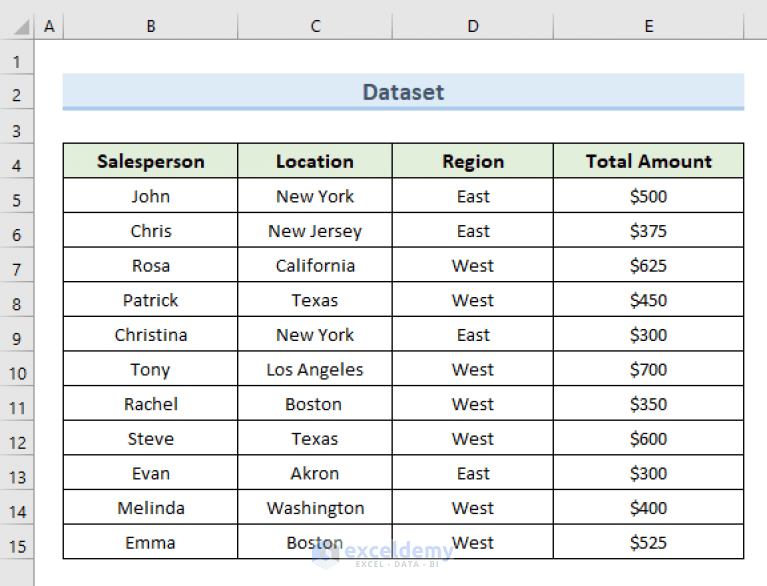Select the $500 amount cell
The width and height of the screenshot is (767, 586).
coord(649,196)
